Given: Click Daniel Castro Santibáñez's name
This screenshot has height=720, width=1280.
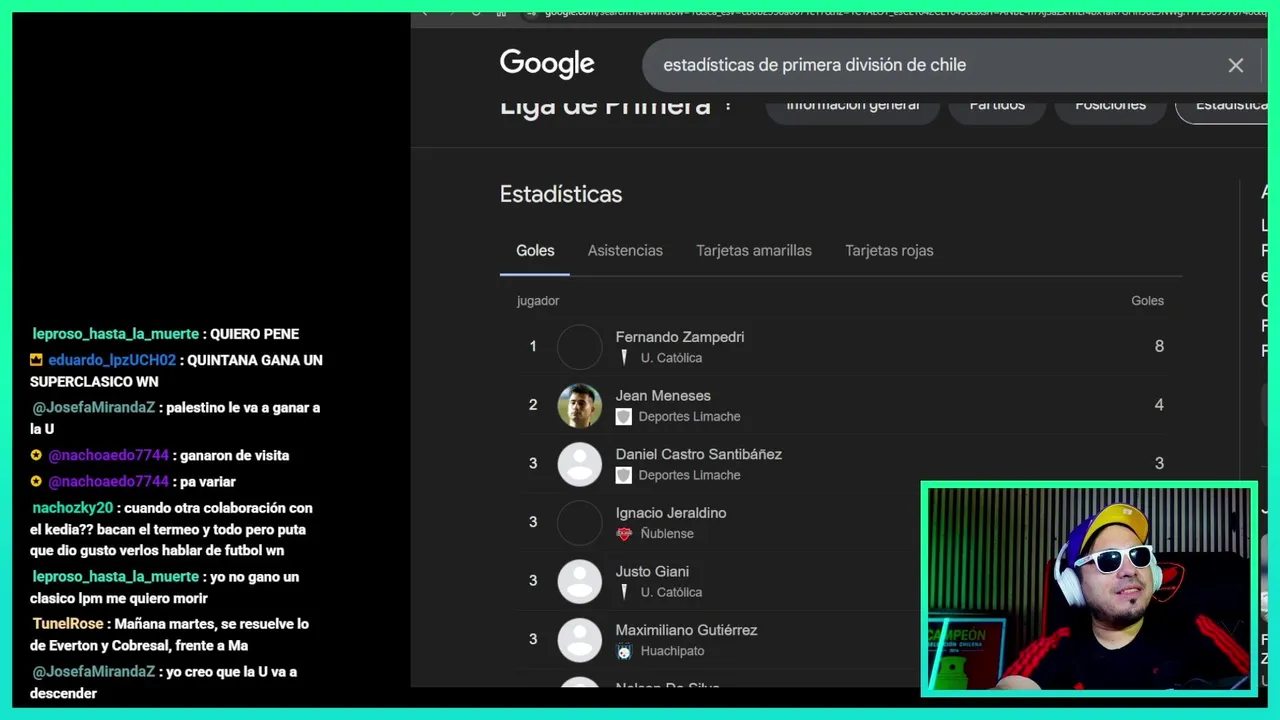Looking at the screenshot, I should click(x=699, y=454).
